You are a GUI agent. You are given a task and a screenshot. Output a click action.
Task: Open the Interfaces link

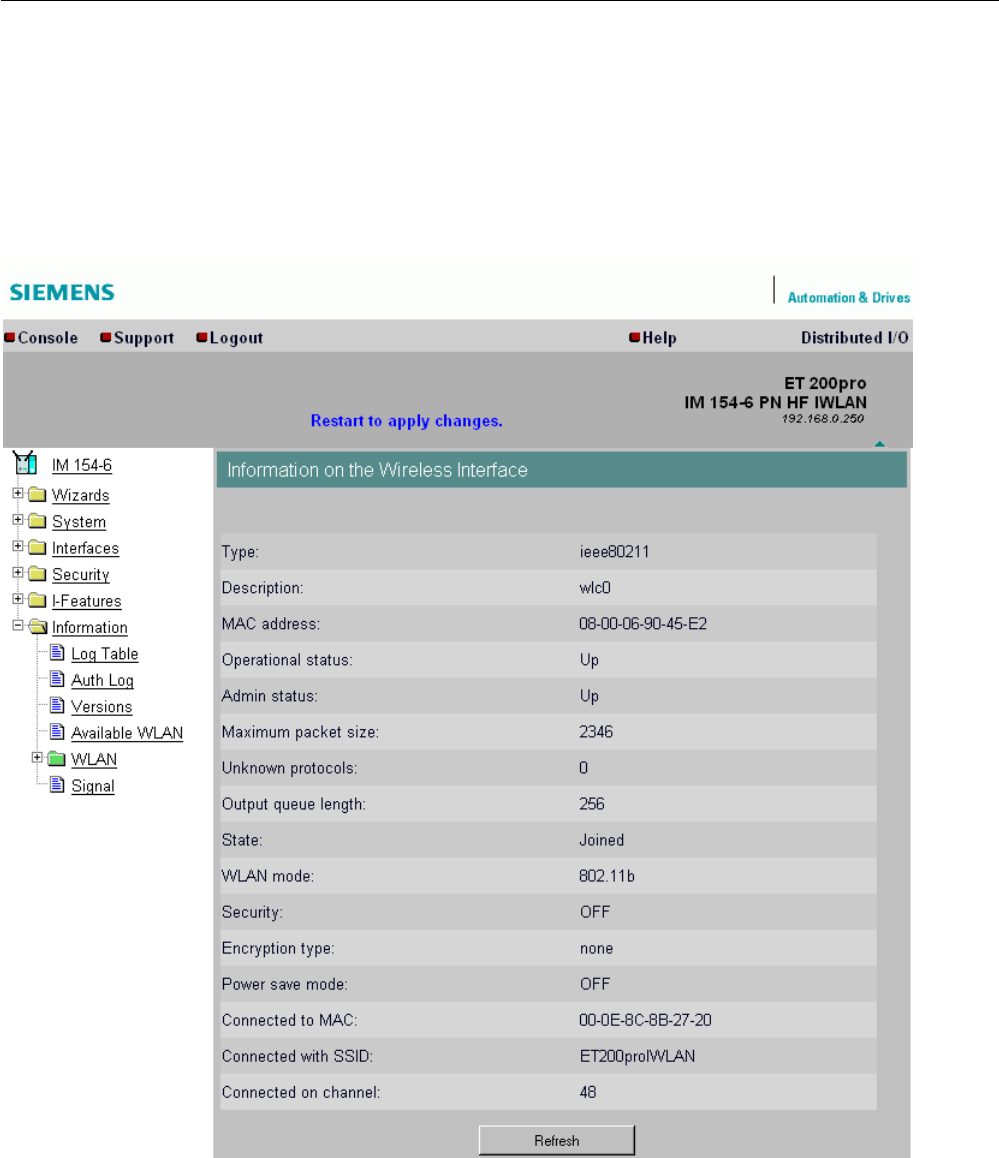click(86, 549)
